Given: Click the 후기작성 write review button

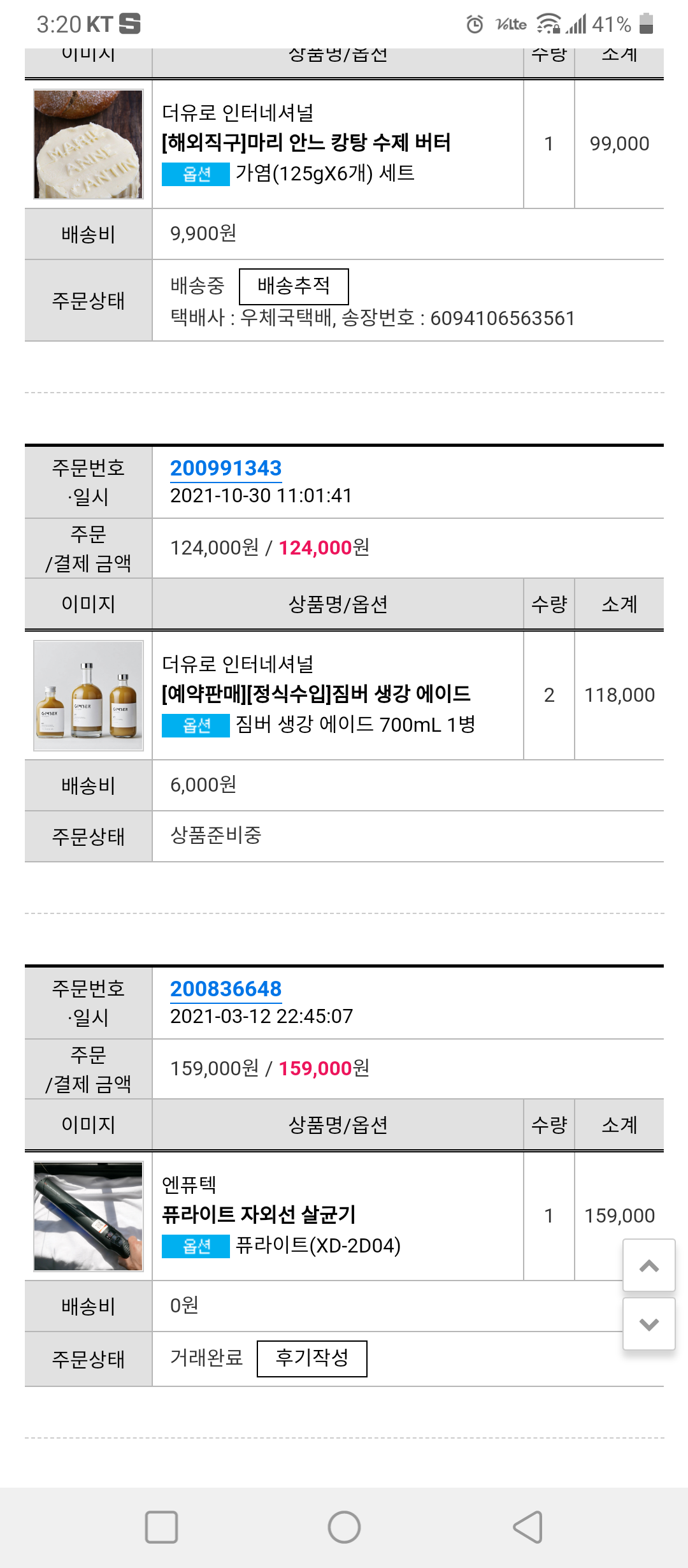Looking at the screenshot, I should click(x=312, y=1358).
